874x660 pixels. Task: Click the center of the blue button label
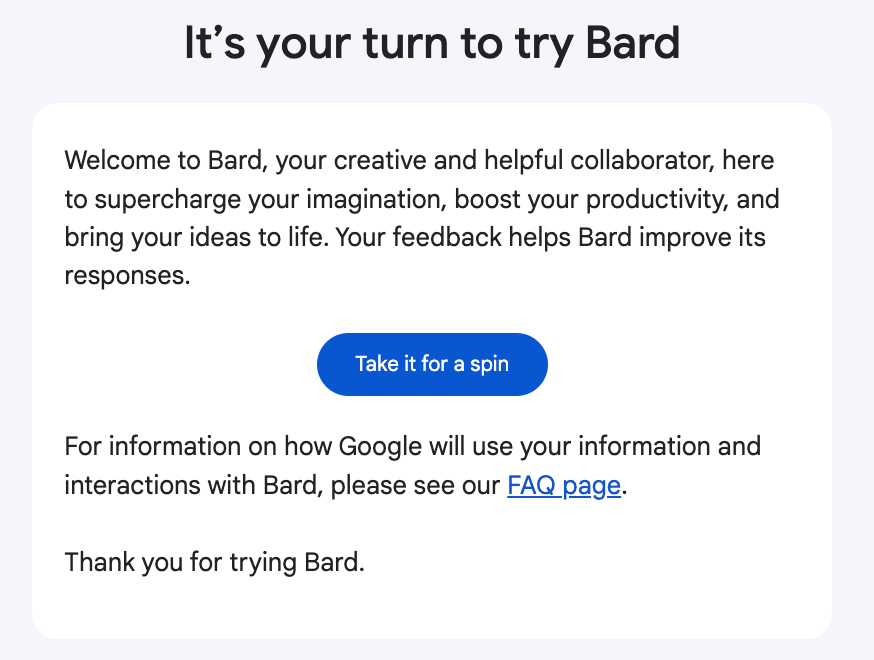pyautogui.click(x=432, y=364)
